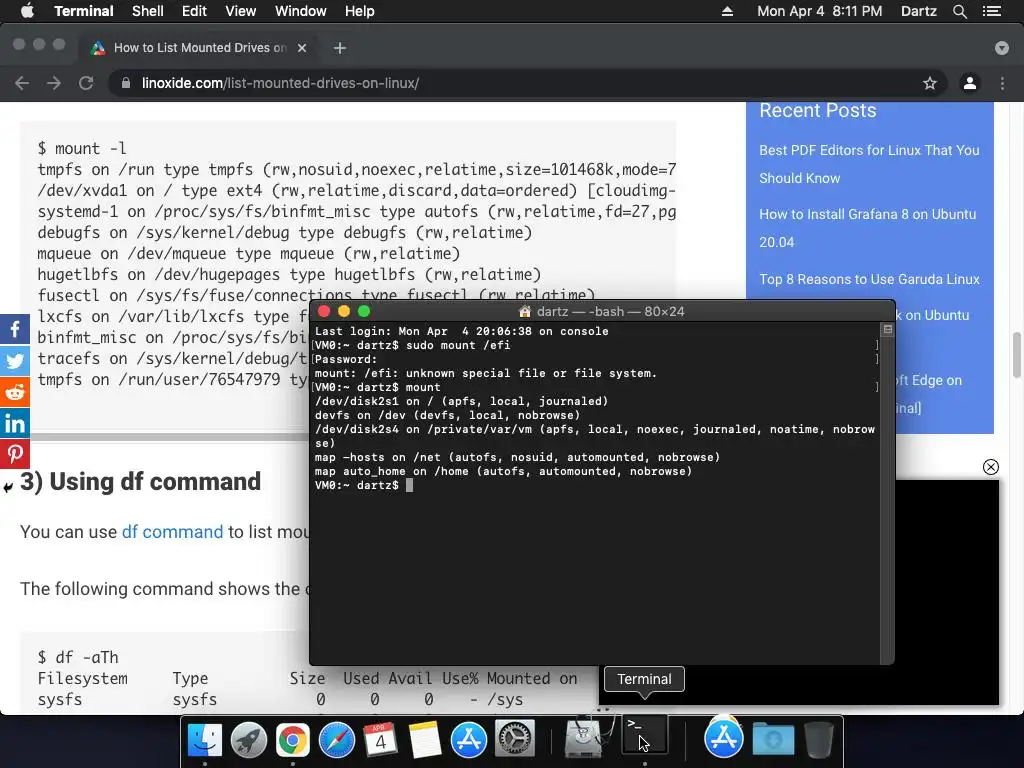Bookmark this page with the star

(x=930, y=83)
